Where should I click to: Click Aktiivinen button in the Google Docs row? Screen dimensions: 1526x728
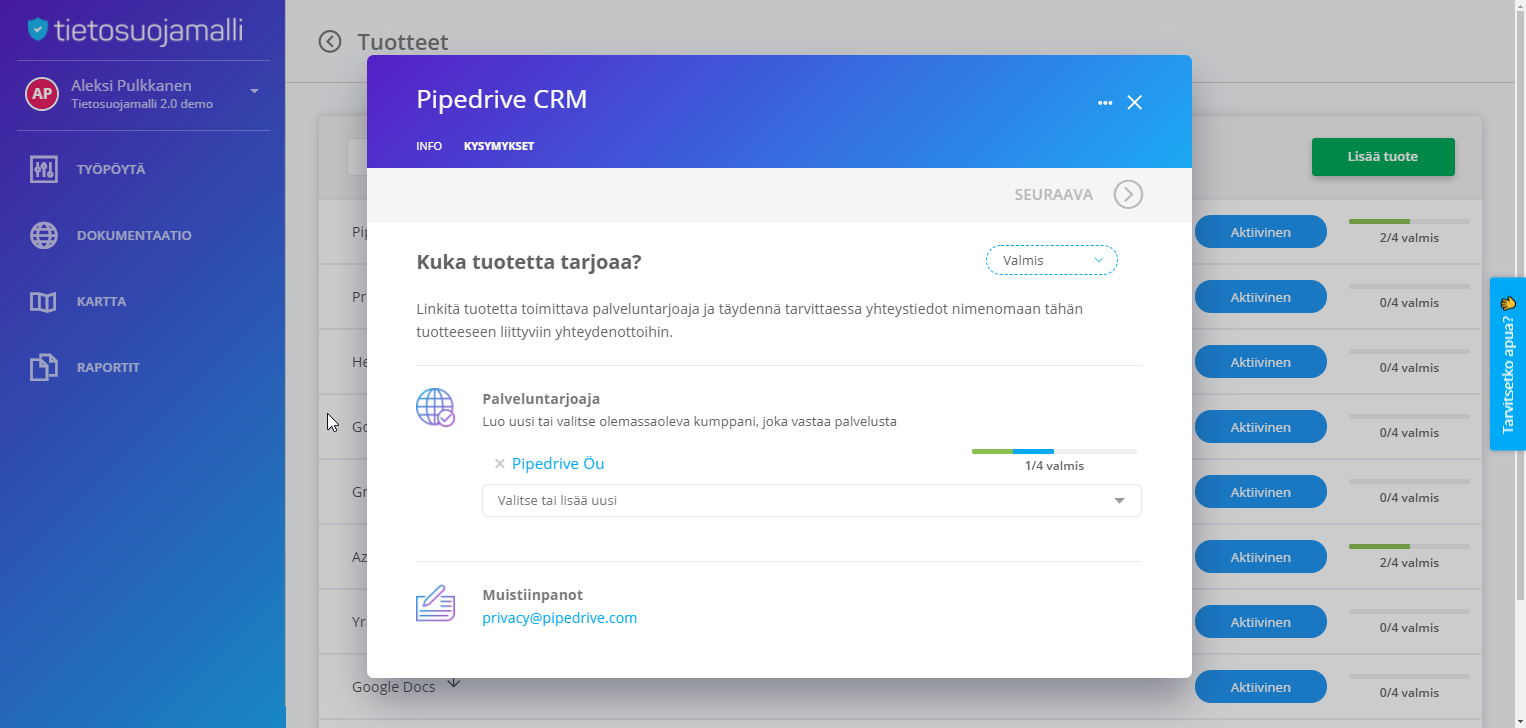click(x=1260, y=687)
